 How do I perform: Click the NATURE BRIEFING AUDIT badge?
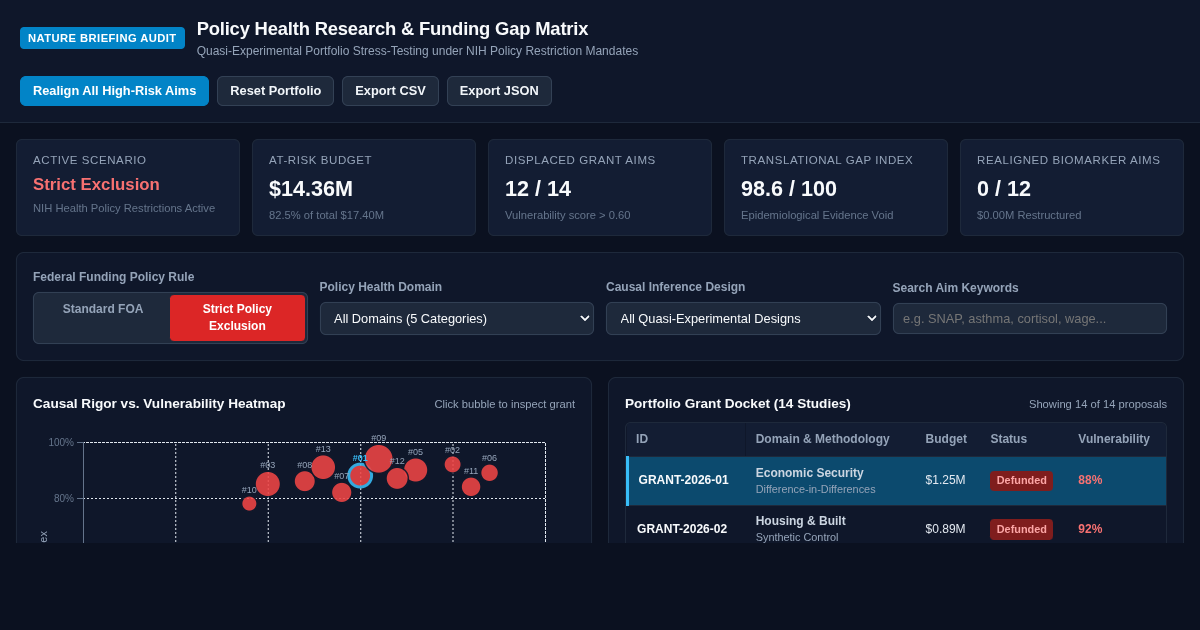102,38
